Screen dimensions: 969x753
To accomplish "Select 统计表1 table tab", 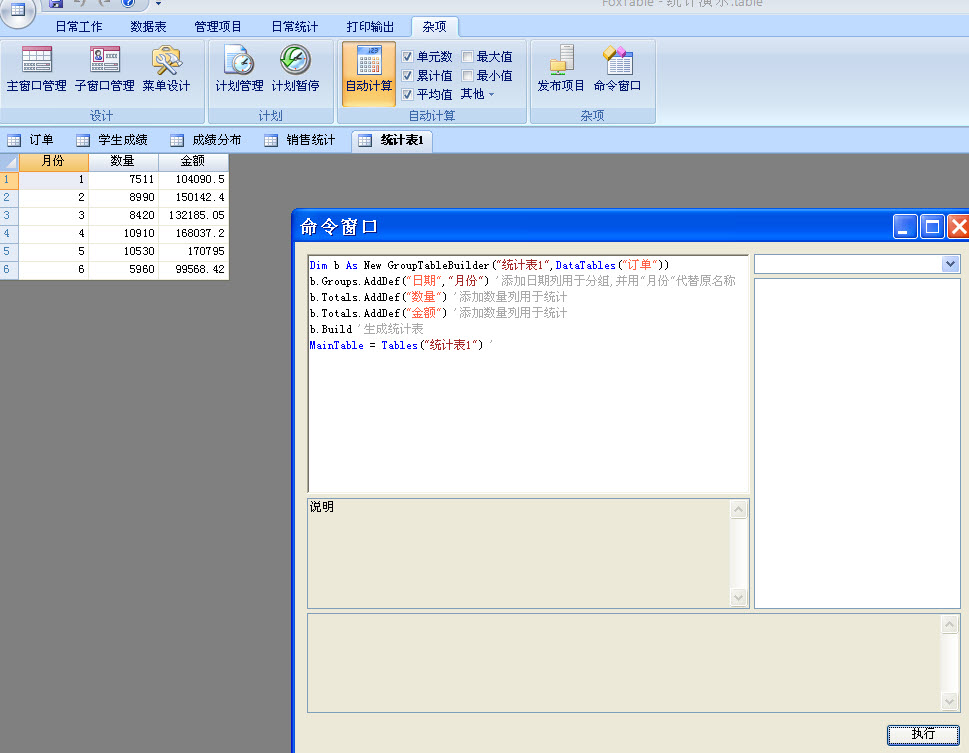I will click(x=392, y=140).
